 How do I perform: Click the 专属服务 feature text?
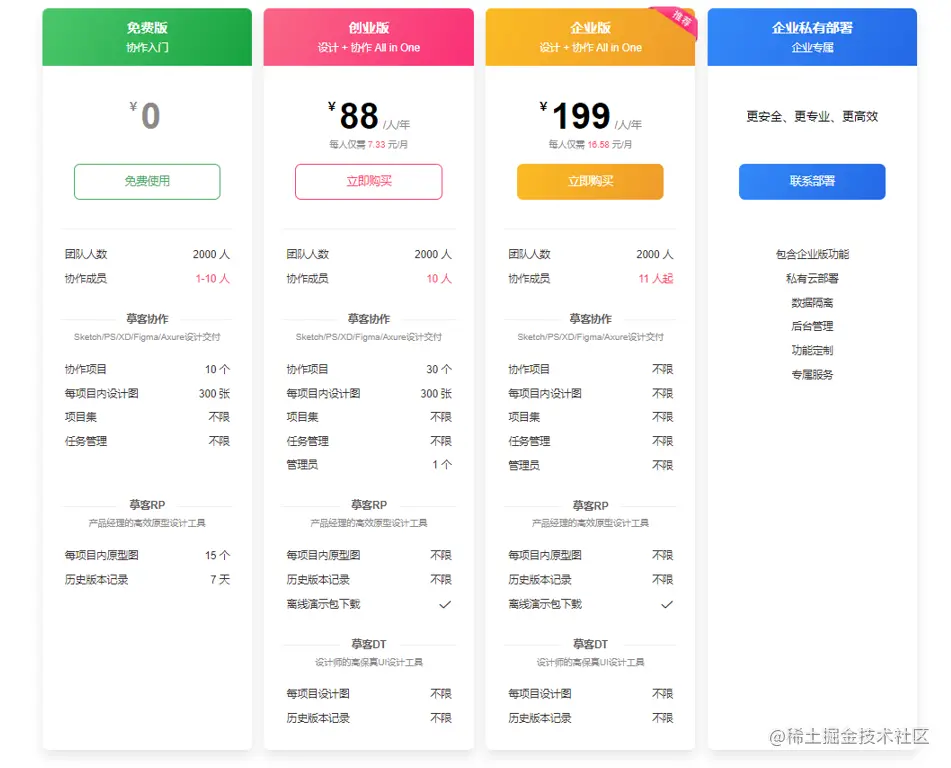pyautogui.click(x=812, y=374)
